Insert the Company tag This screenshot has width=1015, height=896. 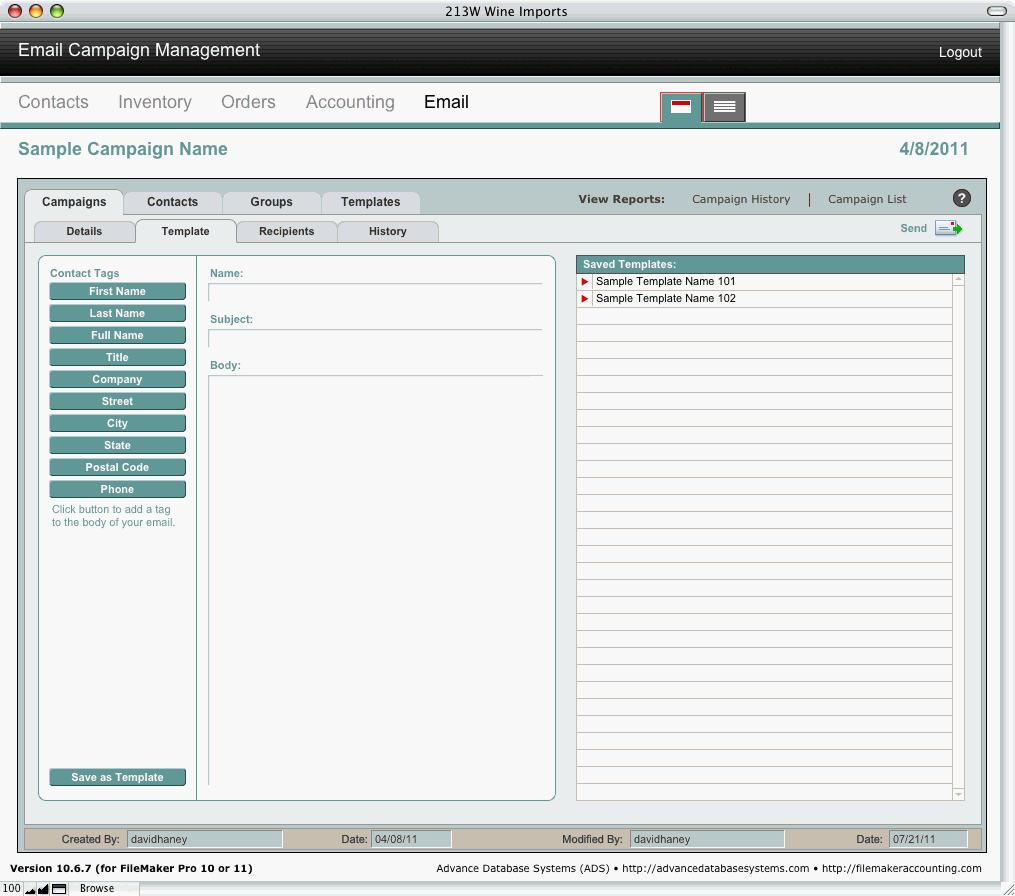[x=117, y=379]
